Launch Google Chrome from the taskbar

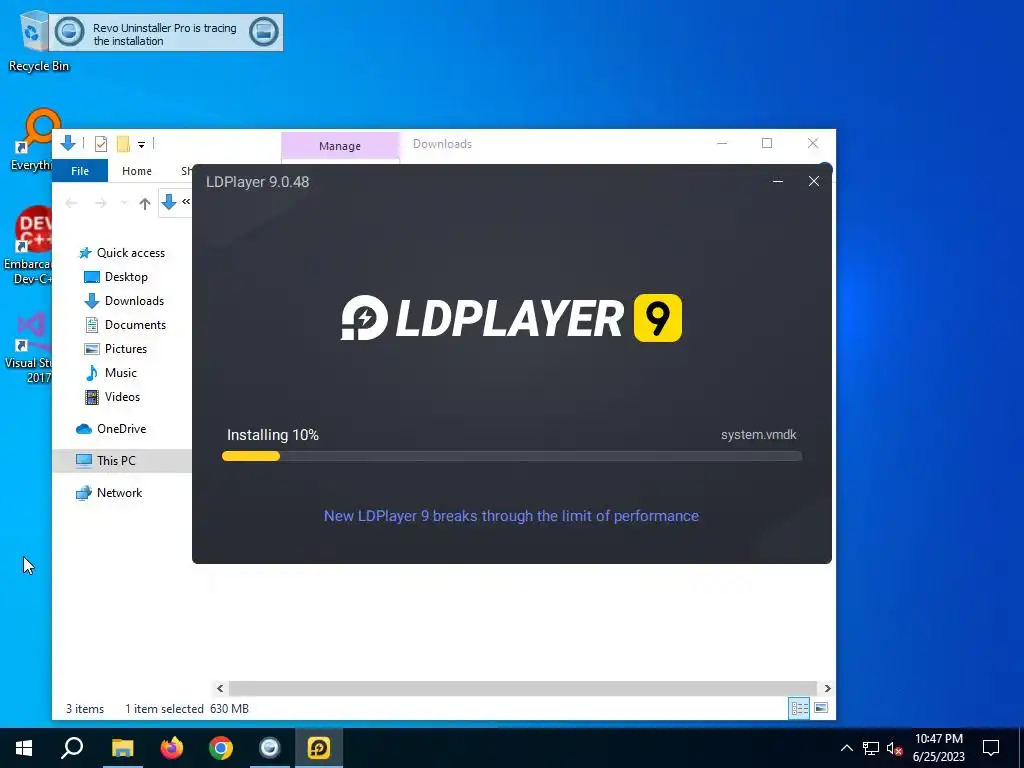point(221,748)
